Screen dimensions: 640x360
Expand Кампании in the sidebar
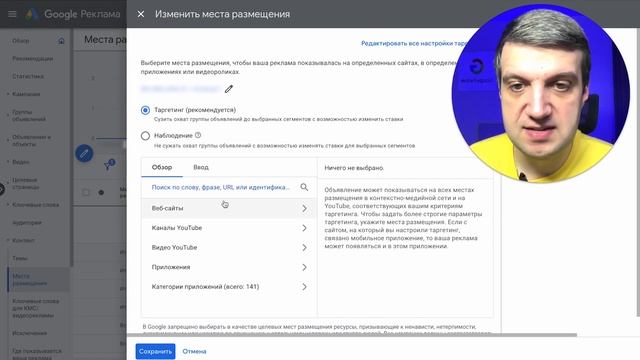(x=26, y=94)
